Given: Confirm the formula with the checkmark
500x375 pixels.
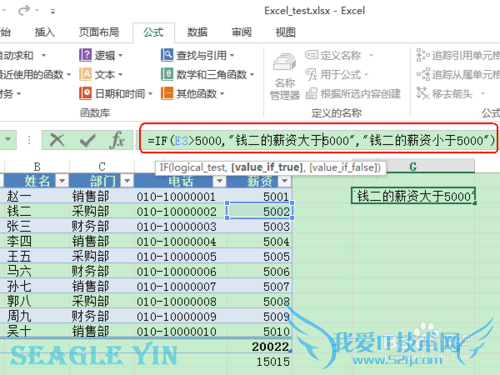Looking at the screenshot, I should [88, 140].
